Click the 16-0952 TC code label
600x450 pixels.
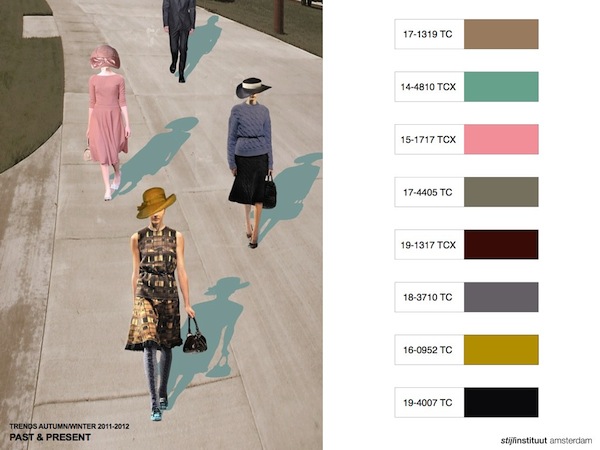click(x=427, y=350)
